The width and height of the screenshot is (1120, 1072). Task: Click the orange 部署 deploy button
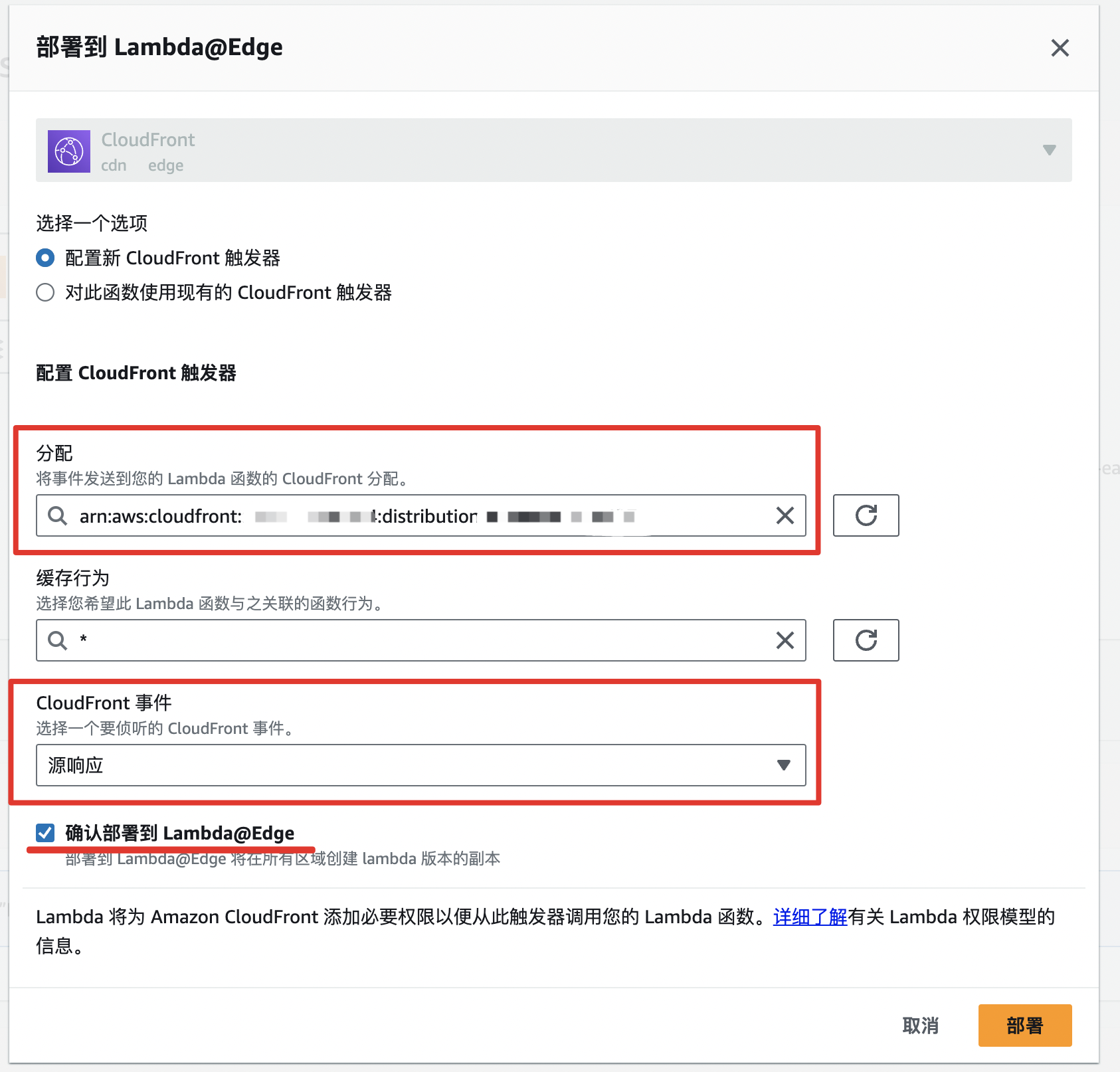pyautogui.click(x=1025, y=1026)
